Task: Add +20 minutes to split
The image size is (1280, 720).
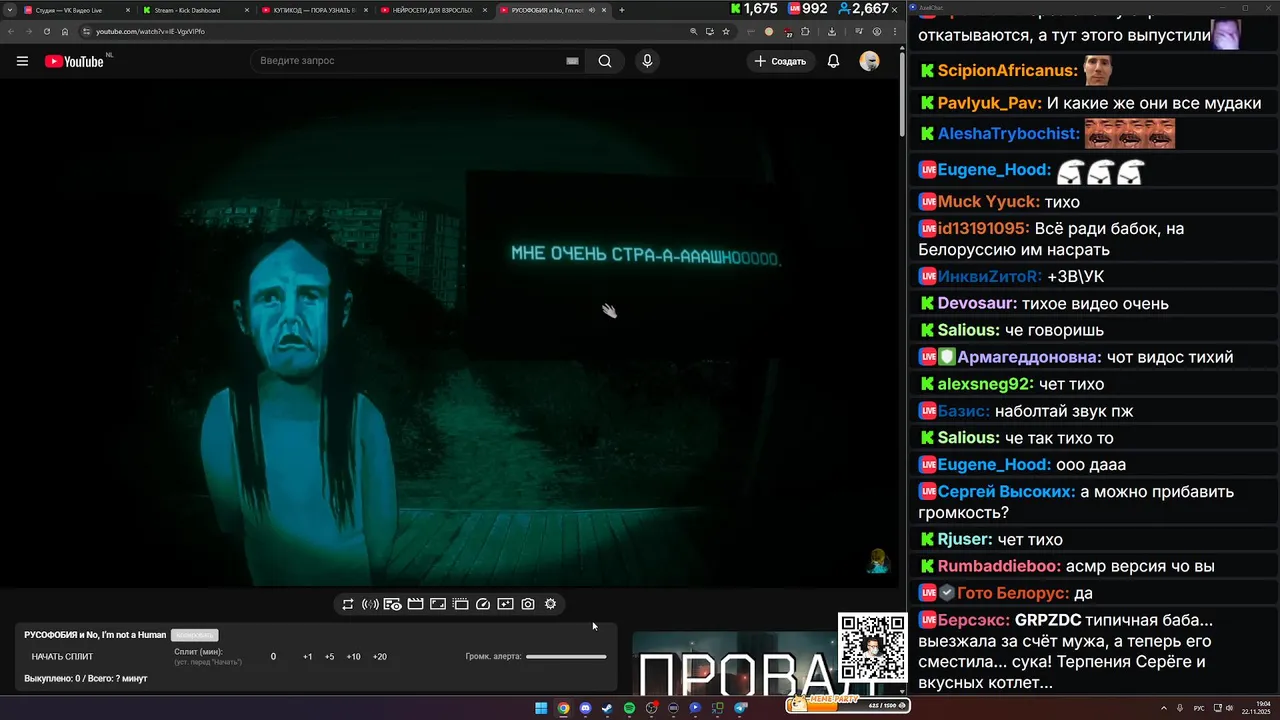Action: (x=379, y=657)
